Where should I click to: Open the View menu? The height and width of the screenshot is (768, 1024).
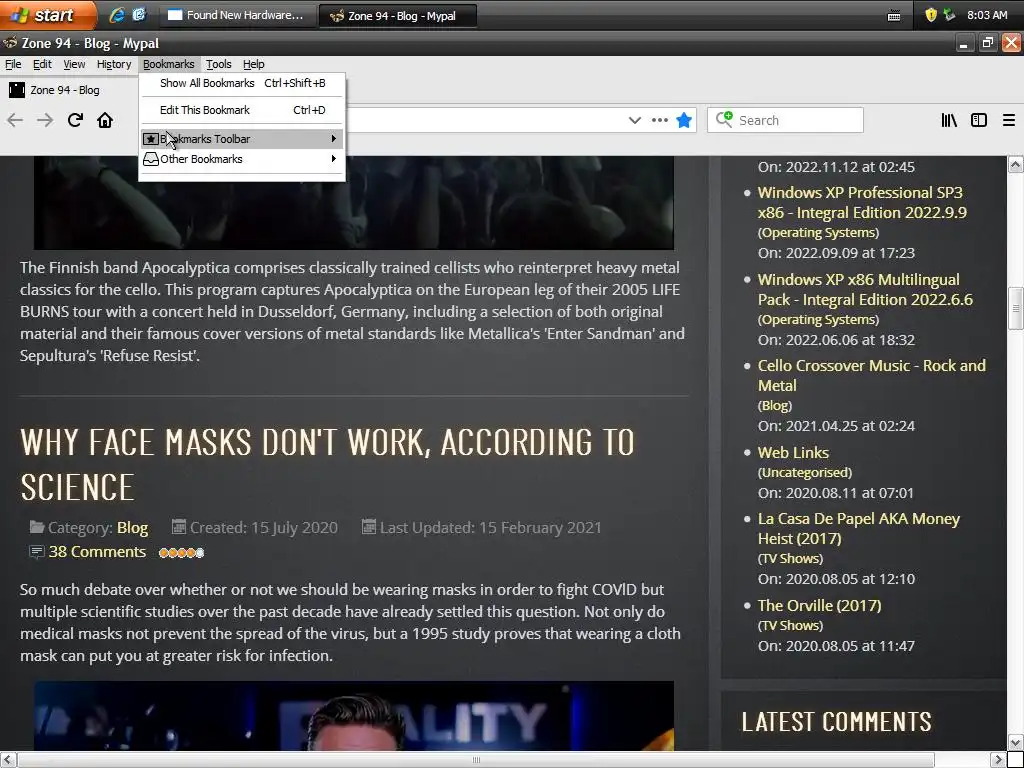[x=74, y=64]
